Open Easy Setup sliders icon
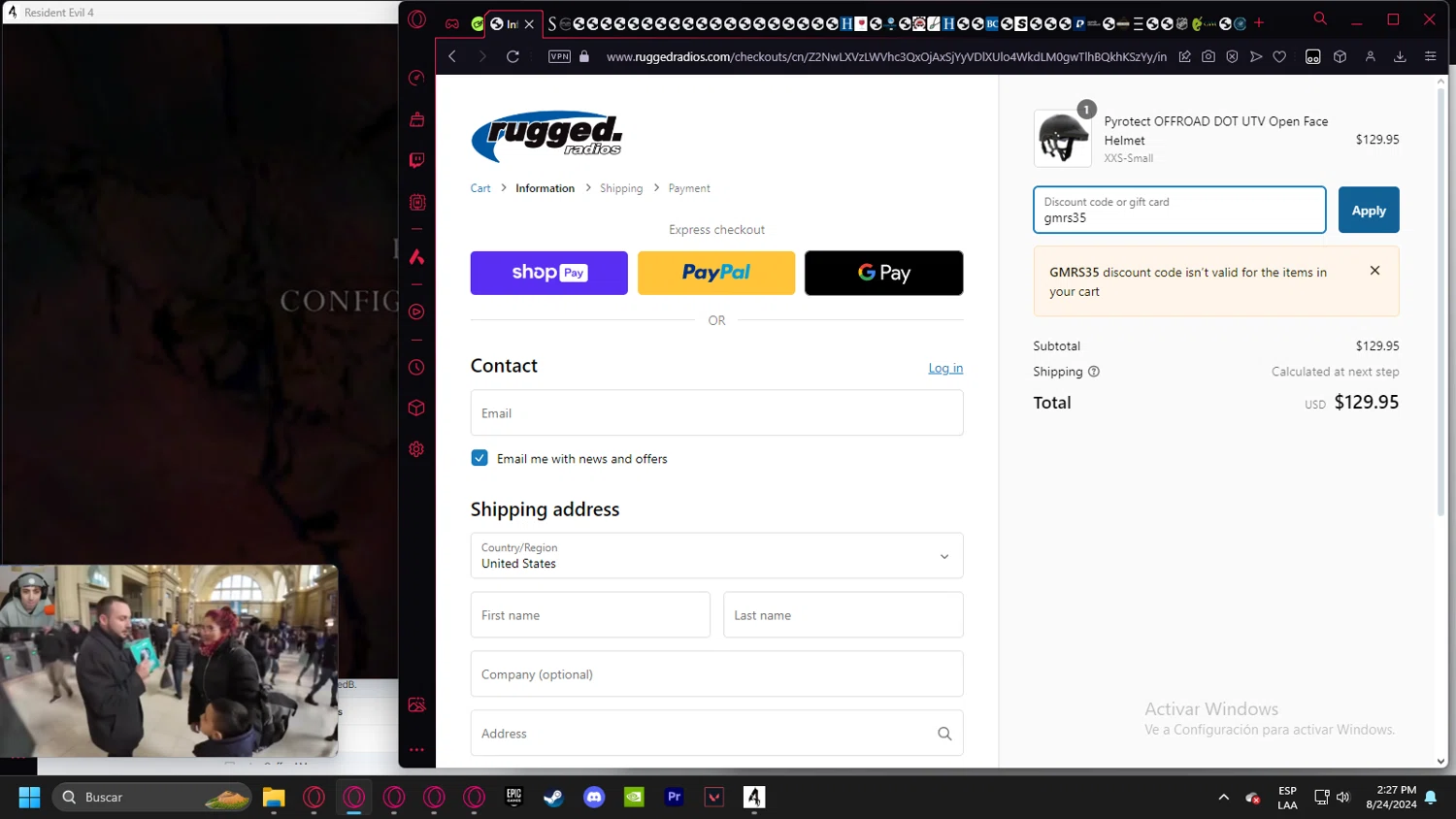This screenshot has width=1456, height=819. coord(1430,56)
